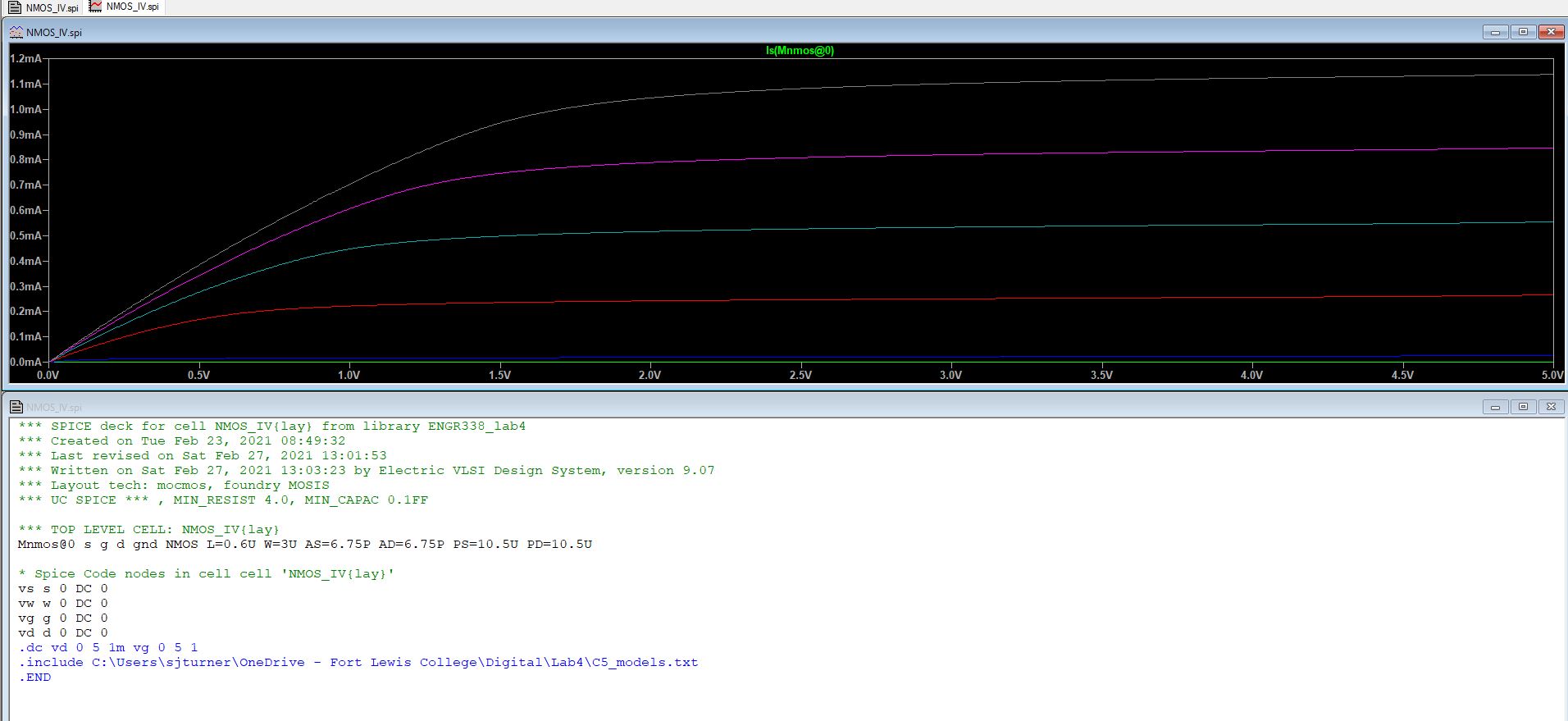Click the 2.0V x-axis label

(650, 375)
